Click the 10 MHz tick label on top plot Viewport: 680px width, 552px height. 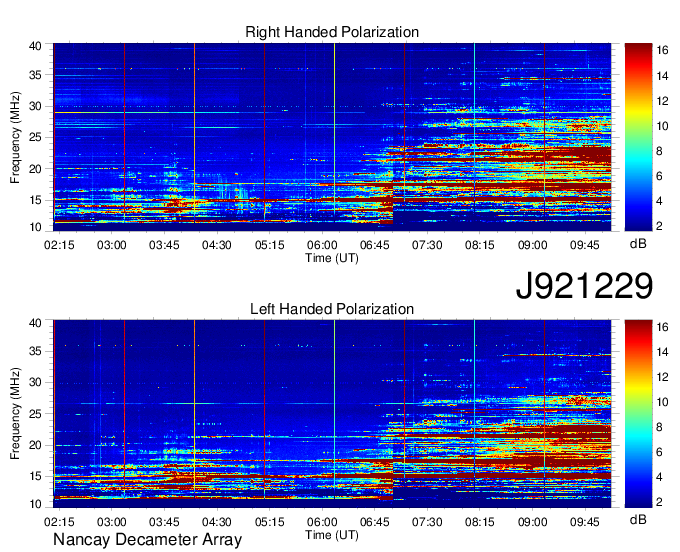tap(35, 228)
